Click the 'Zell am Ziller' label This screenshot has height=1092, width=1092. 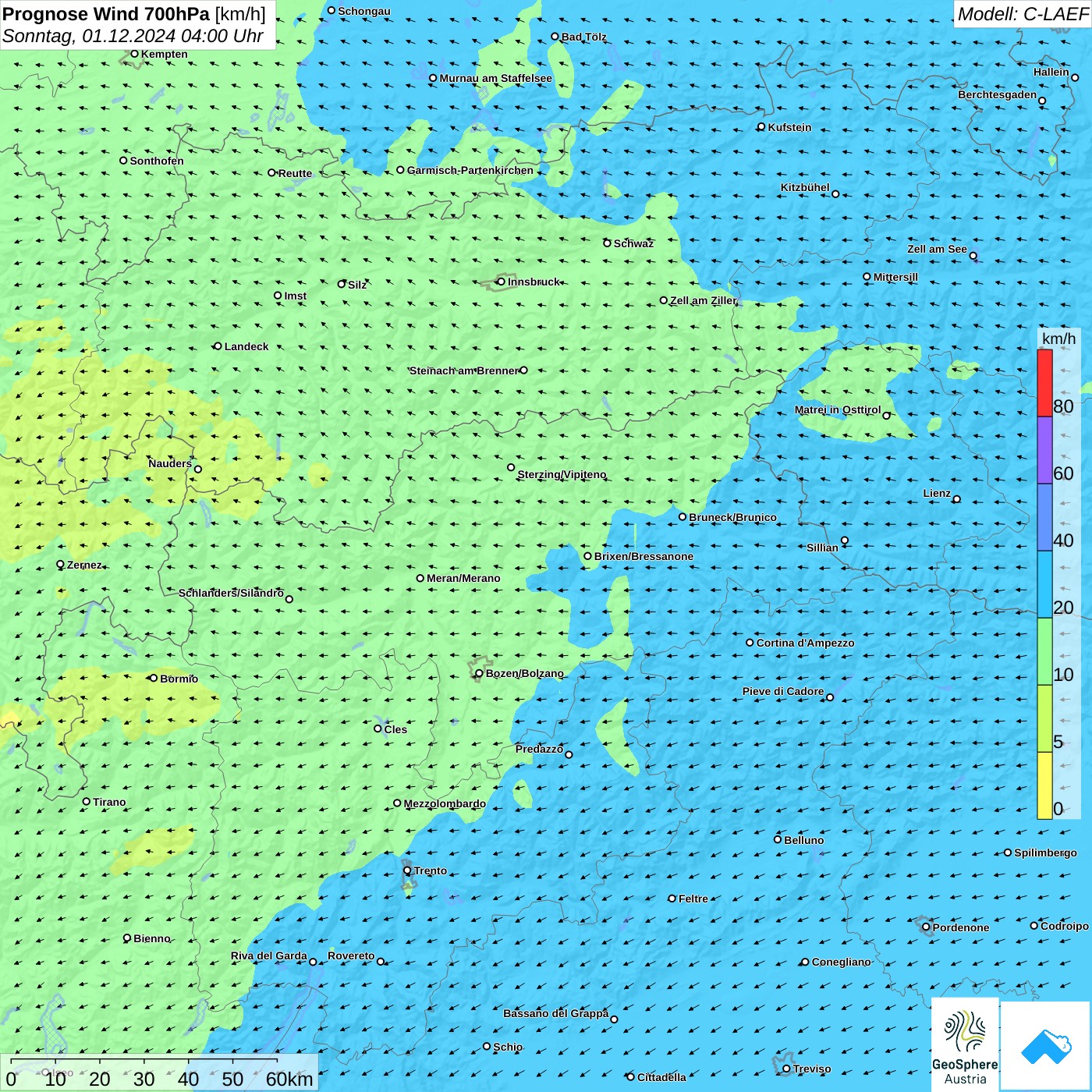point(704,300)
